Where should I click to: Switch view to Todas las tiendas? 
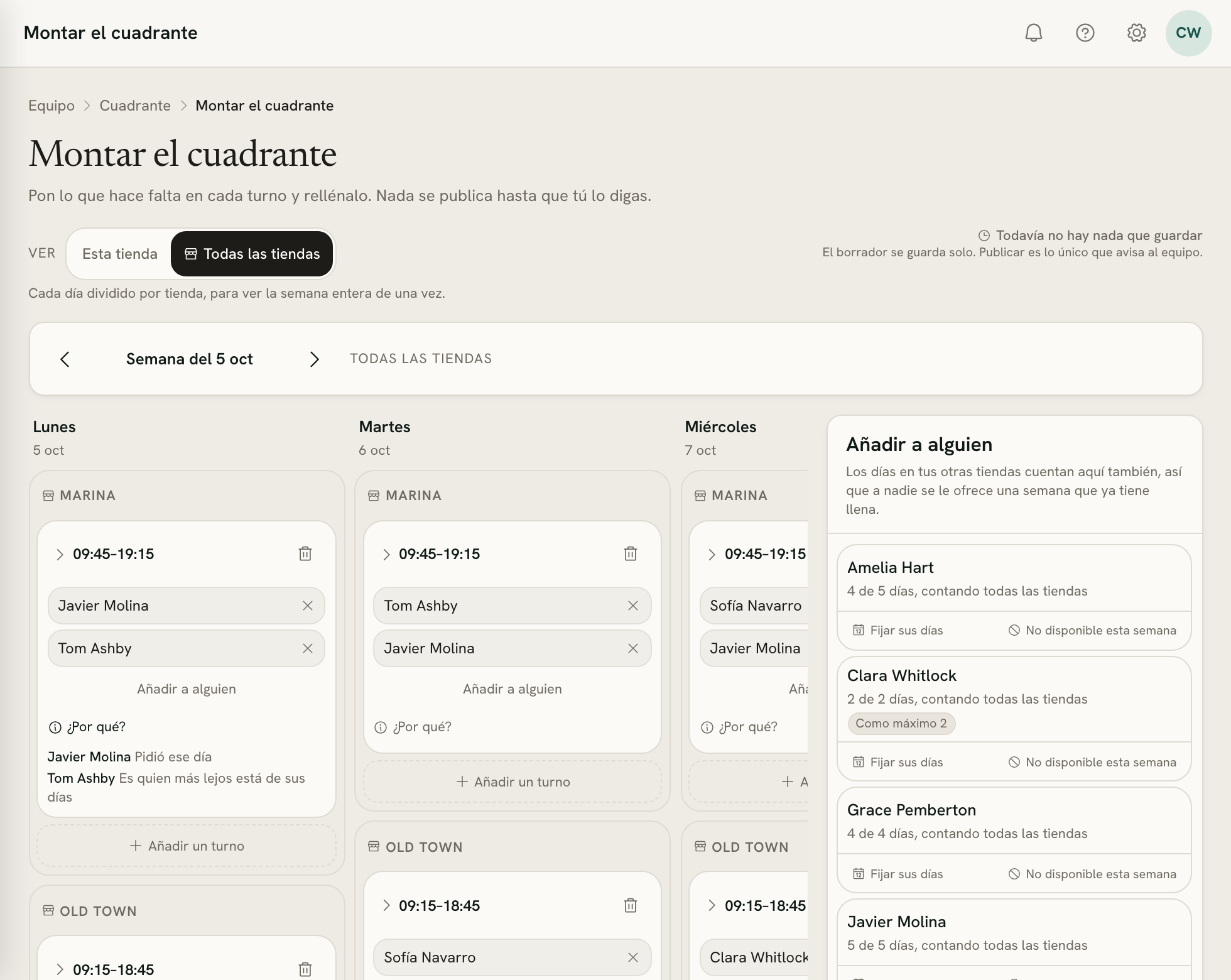(x=252, y=254)
